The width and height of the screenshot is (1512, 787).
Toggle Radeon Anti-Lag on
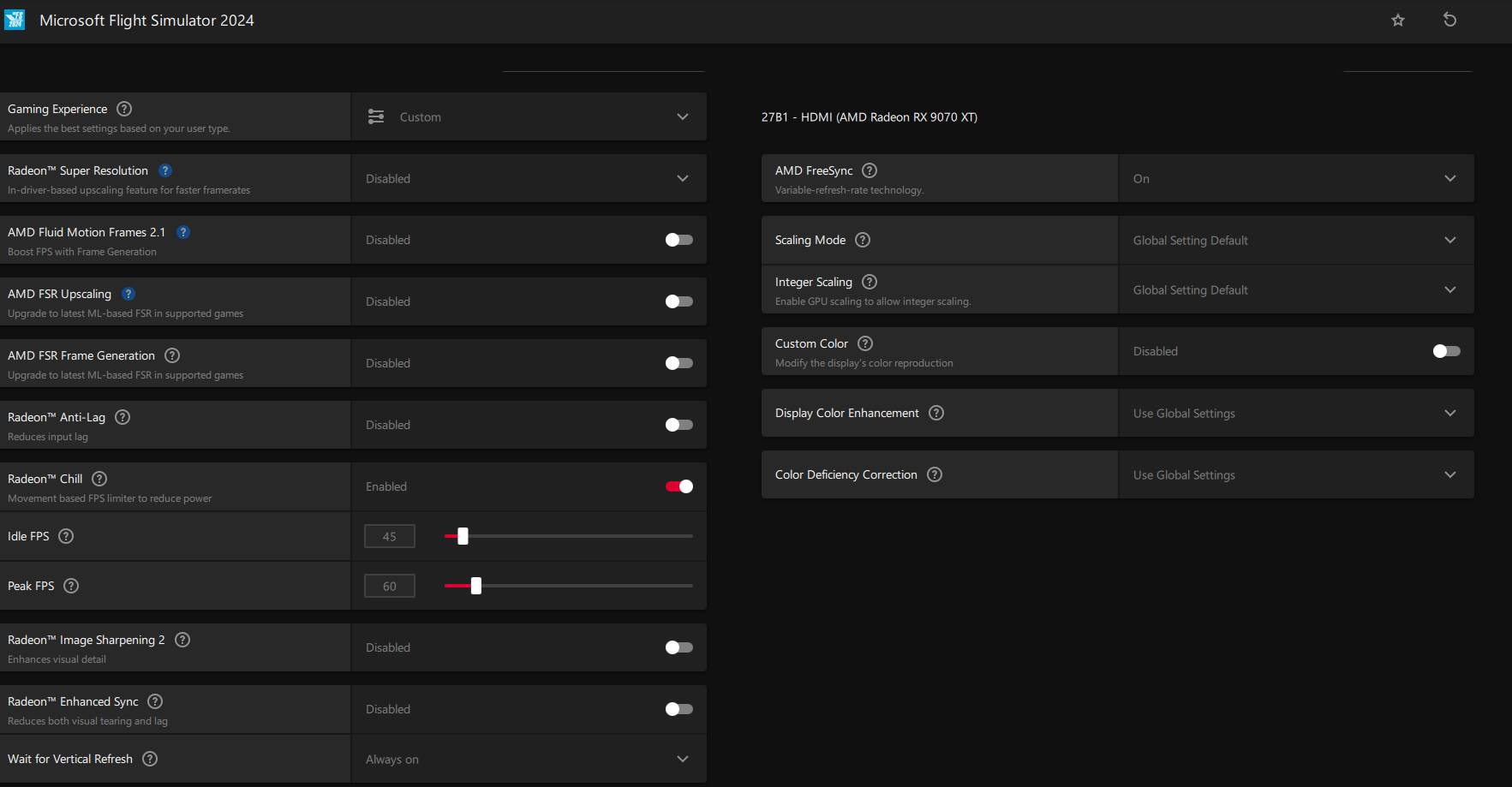click(678, 425)
